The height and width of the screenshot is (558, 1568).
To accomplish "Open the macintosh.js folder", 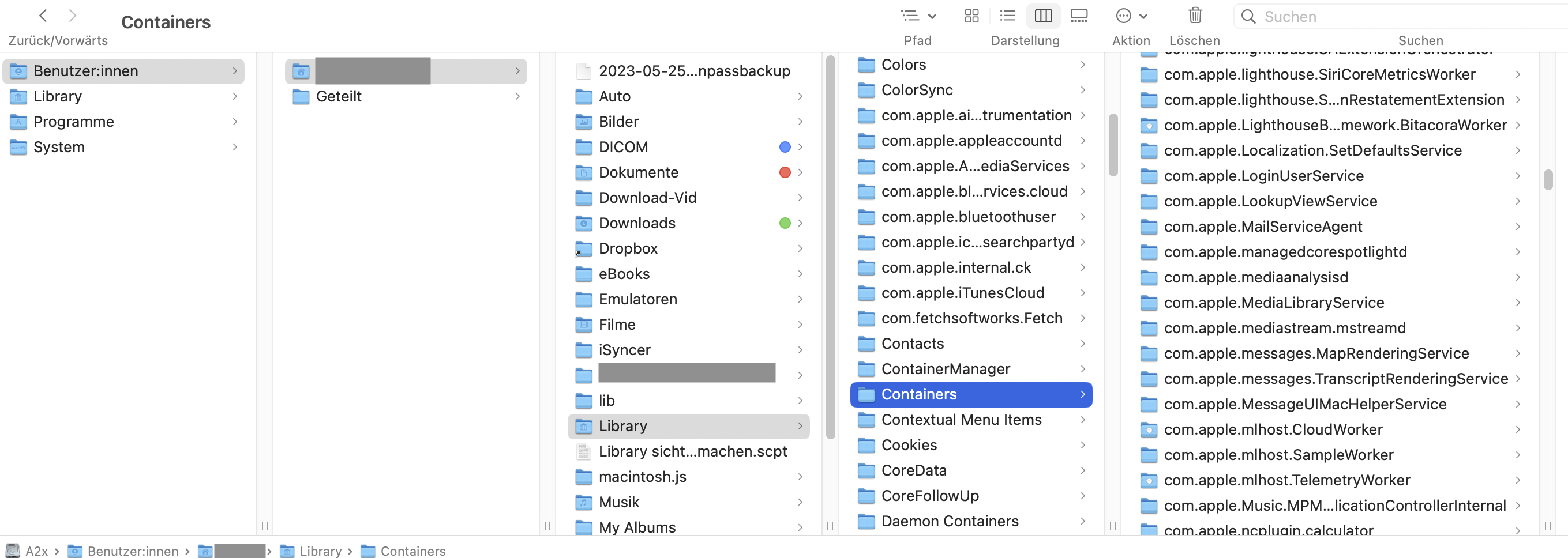I will tap(688, 477).
